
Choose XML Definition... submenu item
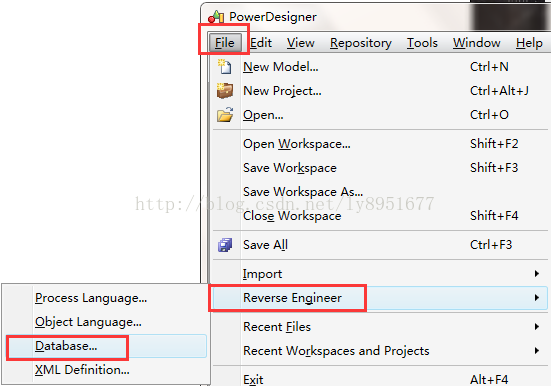click(x=106, y=370)
